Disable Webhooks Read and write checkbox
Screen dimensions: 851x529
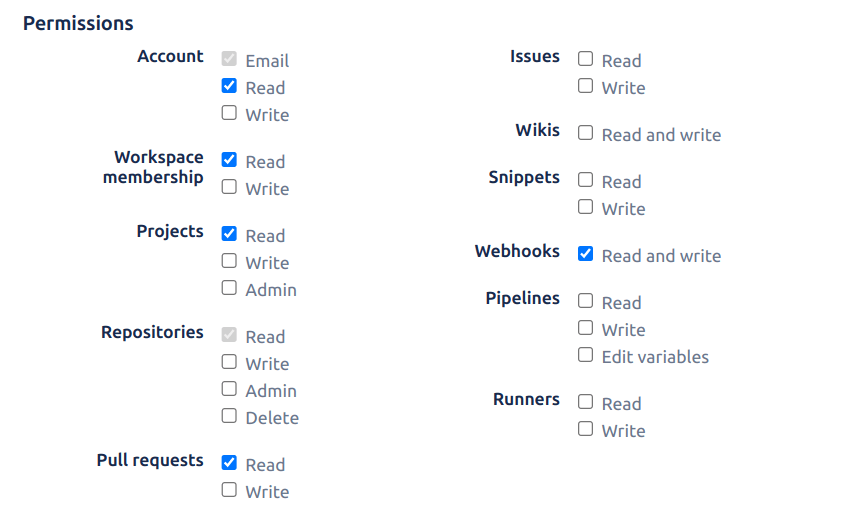point(585,255)
